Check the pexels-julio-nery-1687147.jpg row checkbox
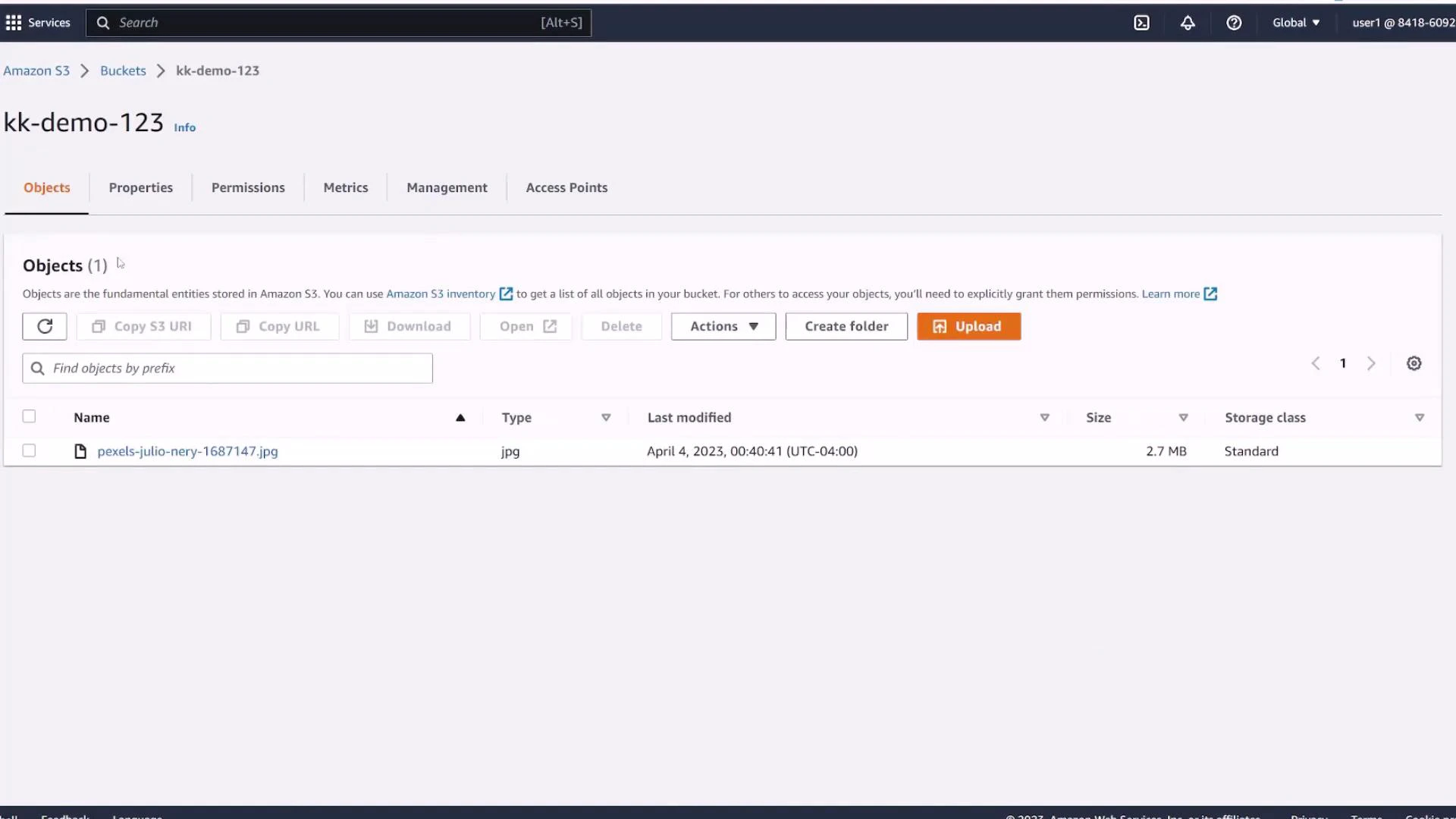 (x=29, y=450)
